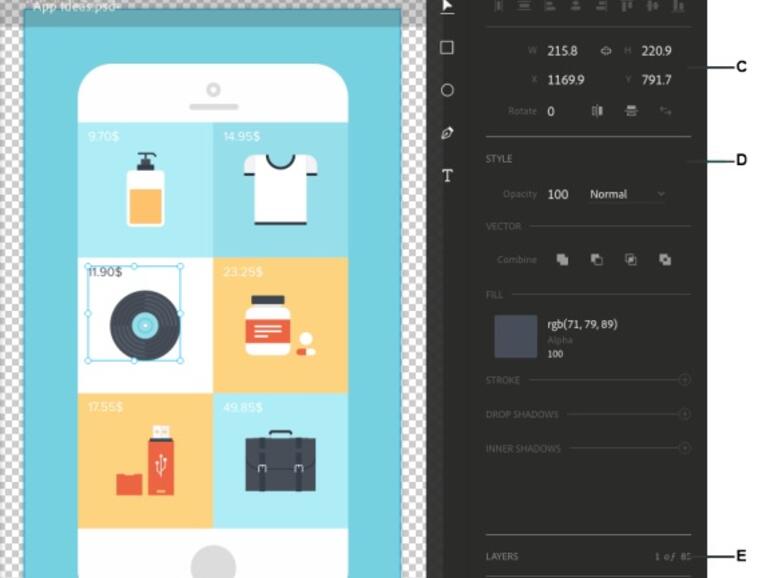Add a drop shadow with the plus icon
Viewport: 770px width, 578px height.
click(685, 414)
